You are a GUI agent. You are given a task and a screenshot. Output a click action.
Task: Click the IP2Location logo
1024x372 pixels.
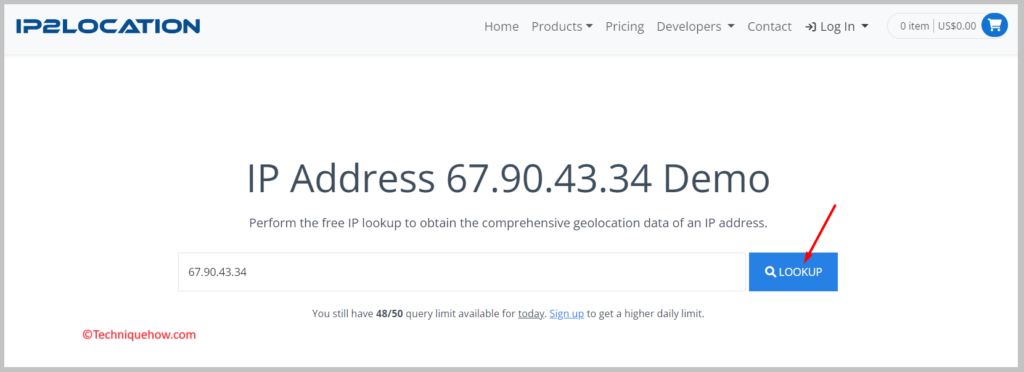pyautogui.click(x=108, y=26)
